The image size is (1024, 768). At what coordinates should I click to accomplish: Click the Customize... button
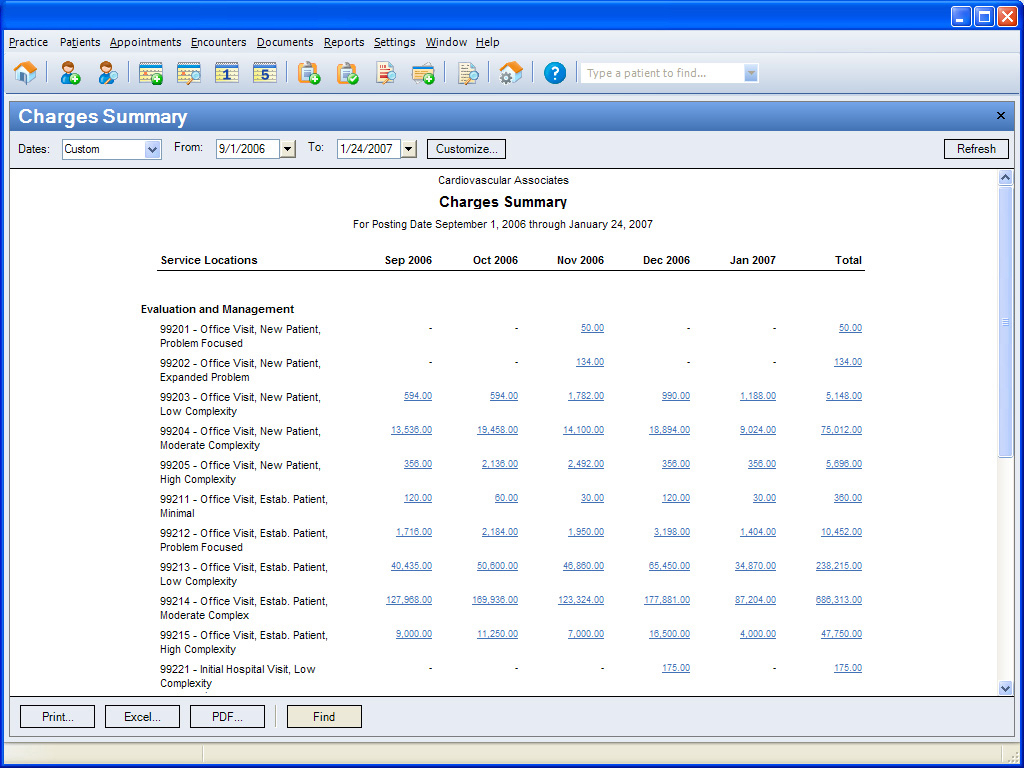point(466,149)
